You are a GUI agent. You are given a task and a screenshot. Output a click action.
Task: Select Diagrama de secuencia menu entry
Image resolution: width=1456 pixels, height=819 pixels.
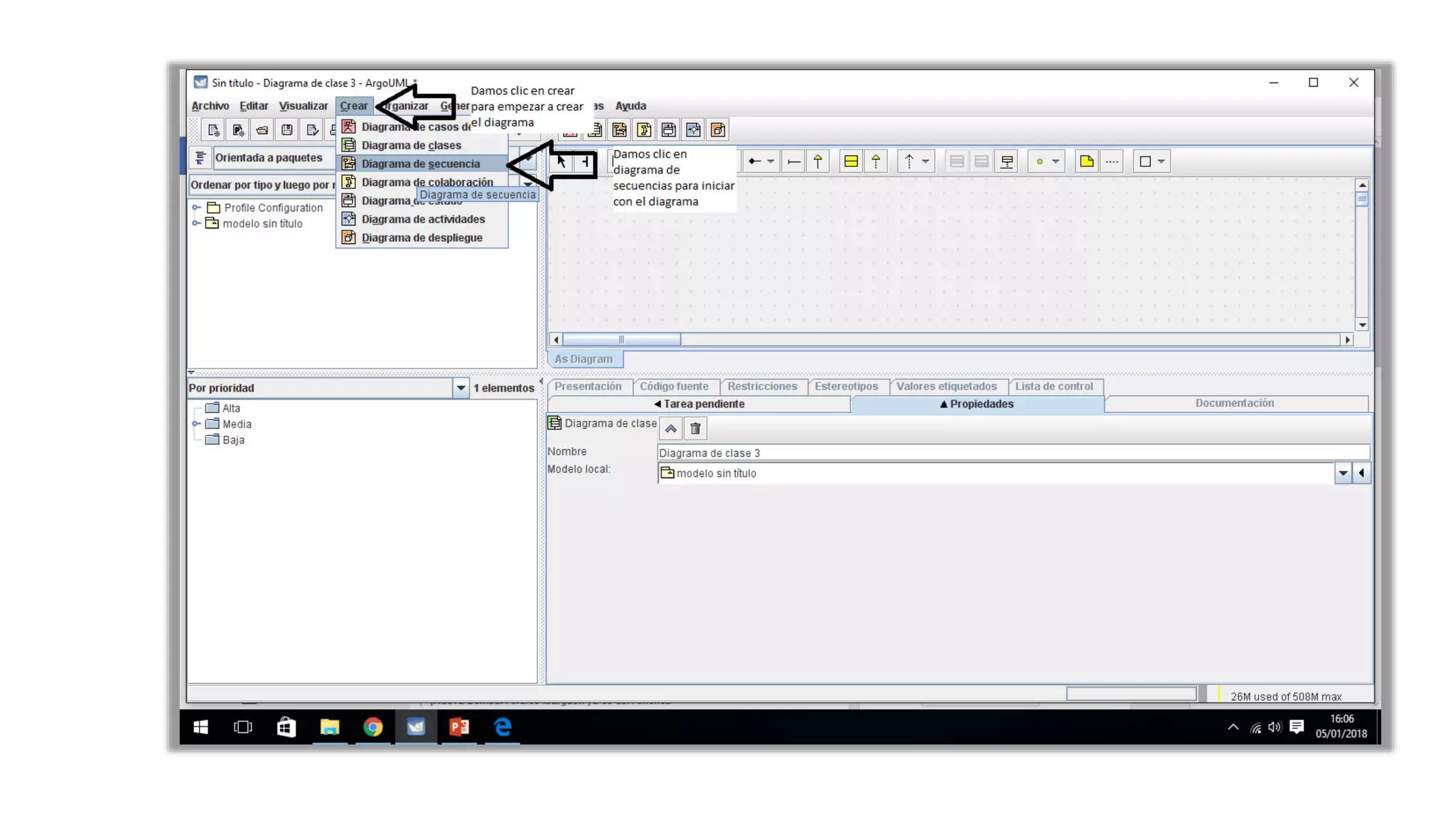[420, 164]
